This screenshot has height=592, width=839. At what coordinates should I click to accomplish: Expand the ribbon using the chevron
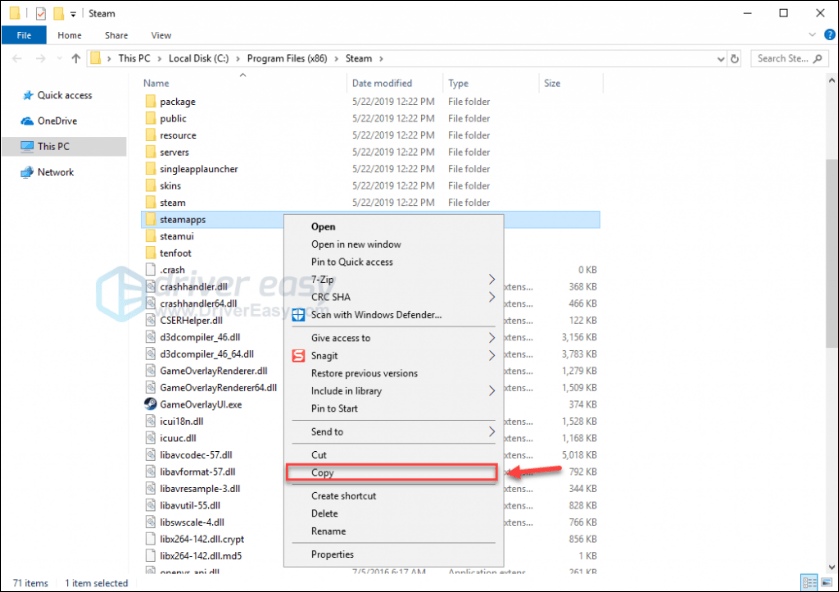(x=812, y=35)
